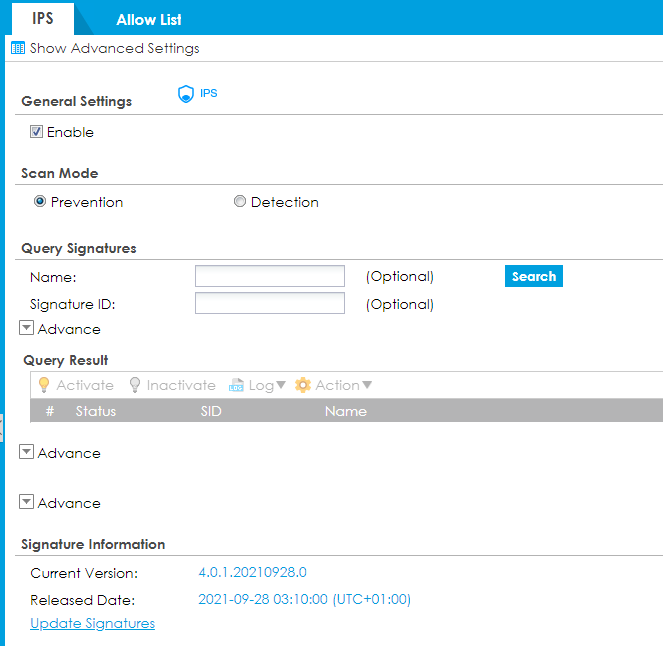Select Prevention scan mode
This screenshot has width=663, height=646.
point(40,201)
